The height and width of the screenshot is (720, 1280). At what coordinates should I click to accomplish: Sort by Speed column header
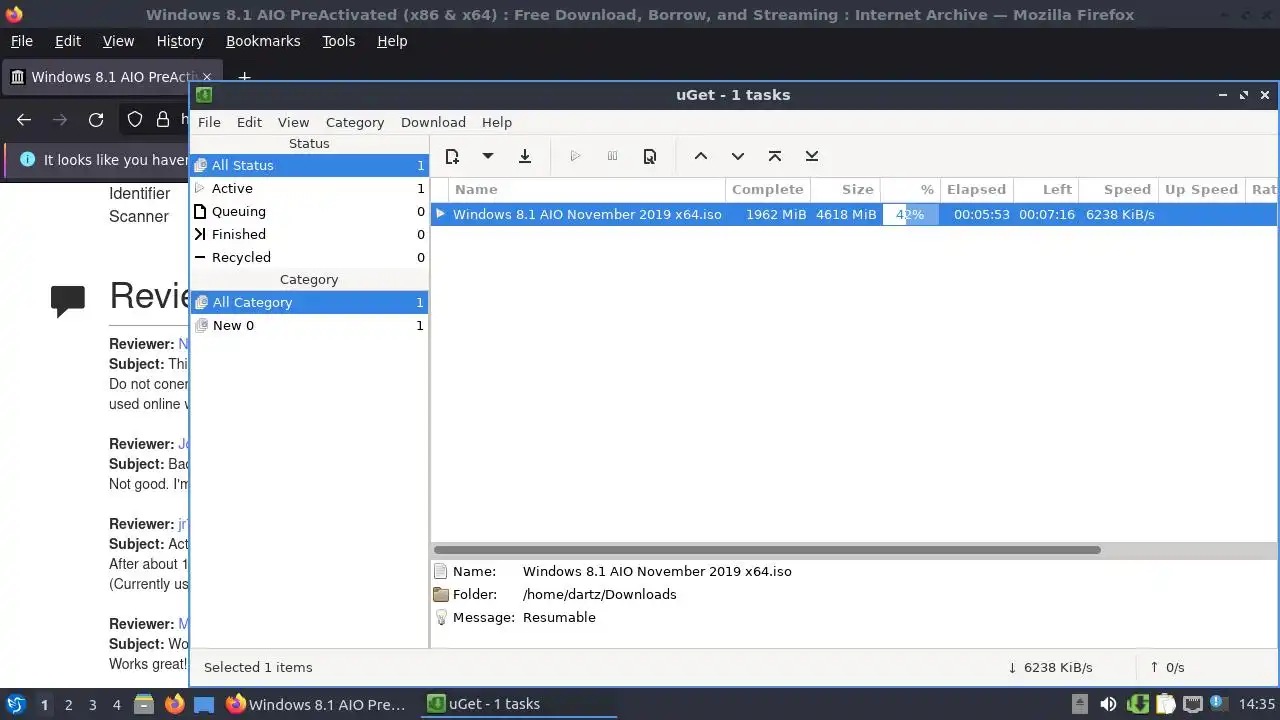(1118, 189)
